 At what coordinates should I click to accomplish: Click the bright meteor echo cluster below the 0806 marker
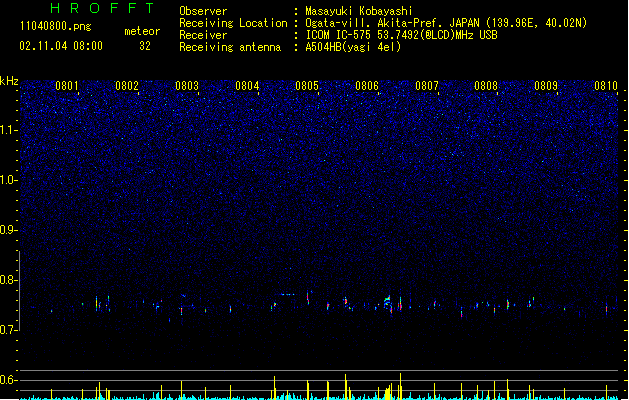388,303
